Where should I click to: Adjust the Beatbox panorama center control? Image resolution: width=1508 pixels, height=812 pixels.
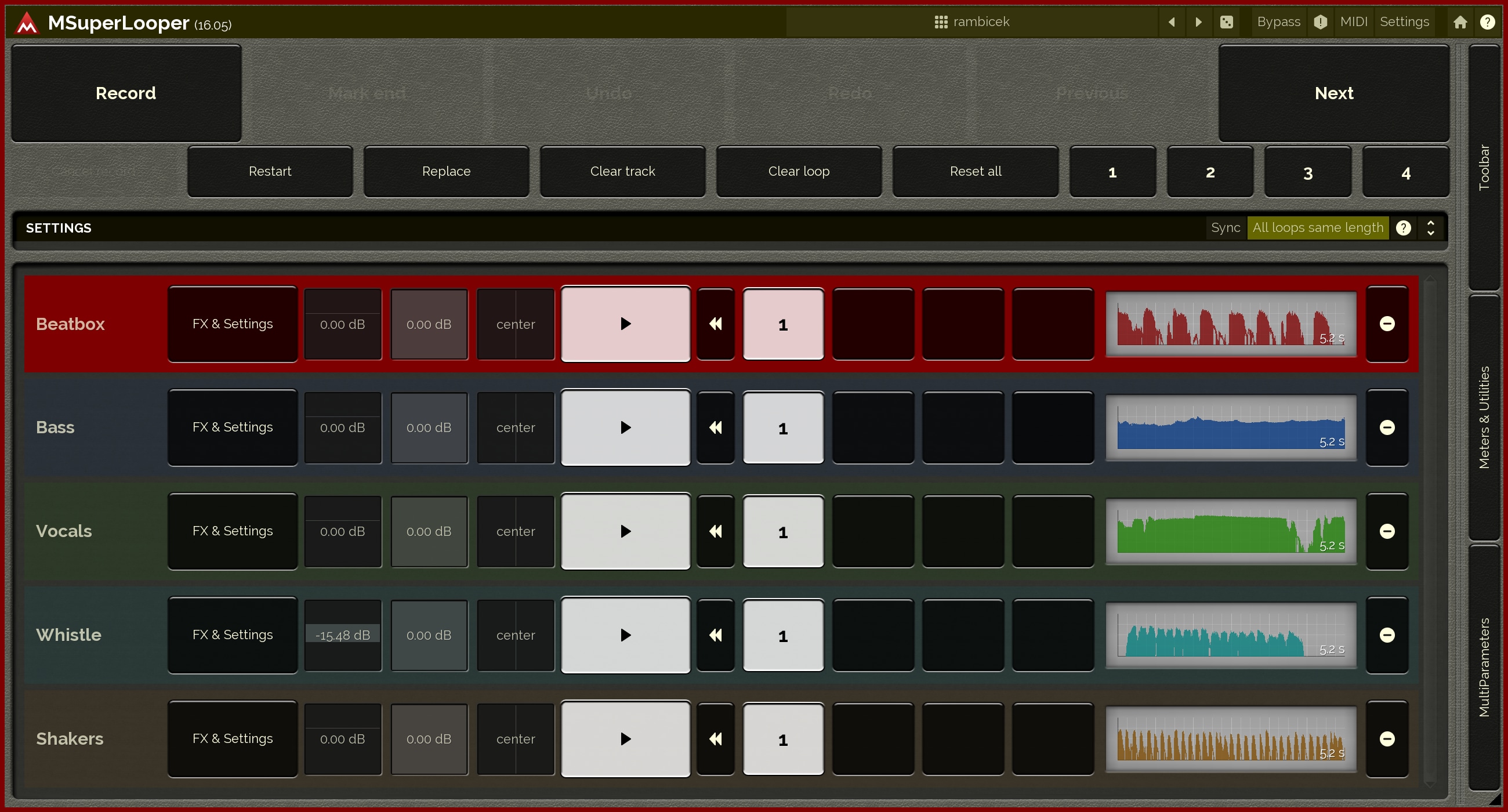(x=515, y=324)
